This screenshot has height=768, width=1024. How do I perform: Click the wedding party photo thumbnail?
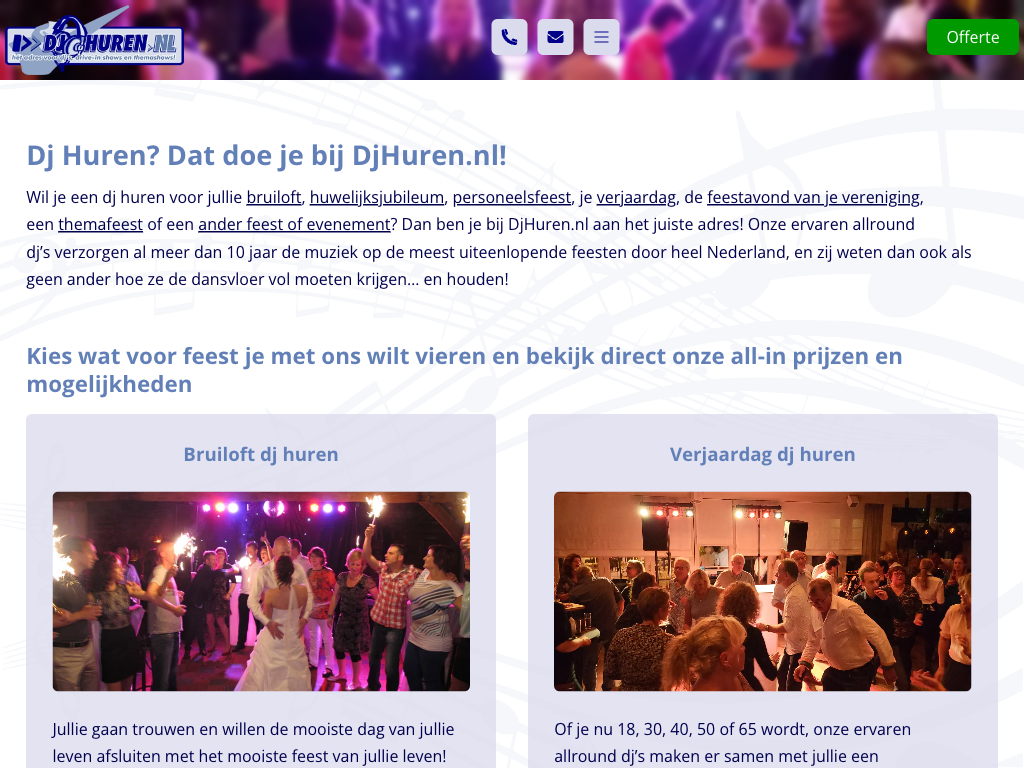tap(261, 592)
